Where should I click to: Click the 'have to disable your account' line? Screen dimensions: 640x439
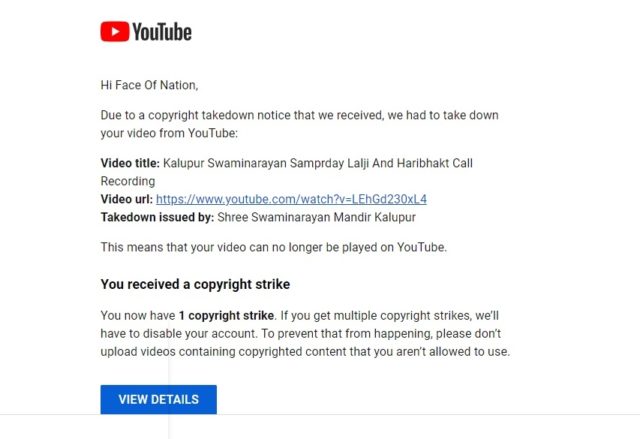[300, 333]
